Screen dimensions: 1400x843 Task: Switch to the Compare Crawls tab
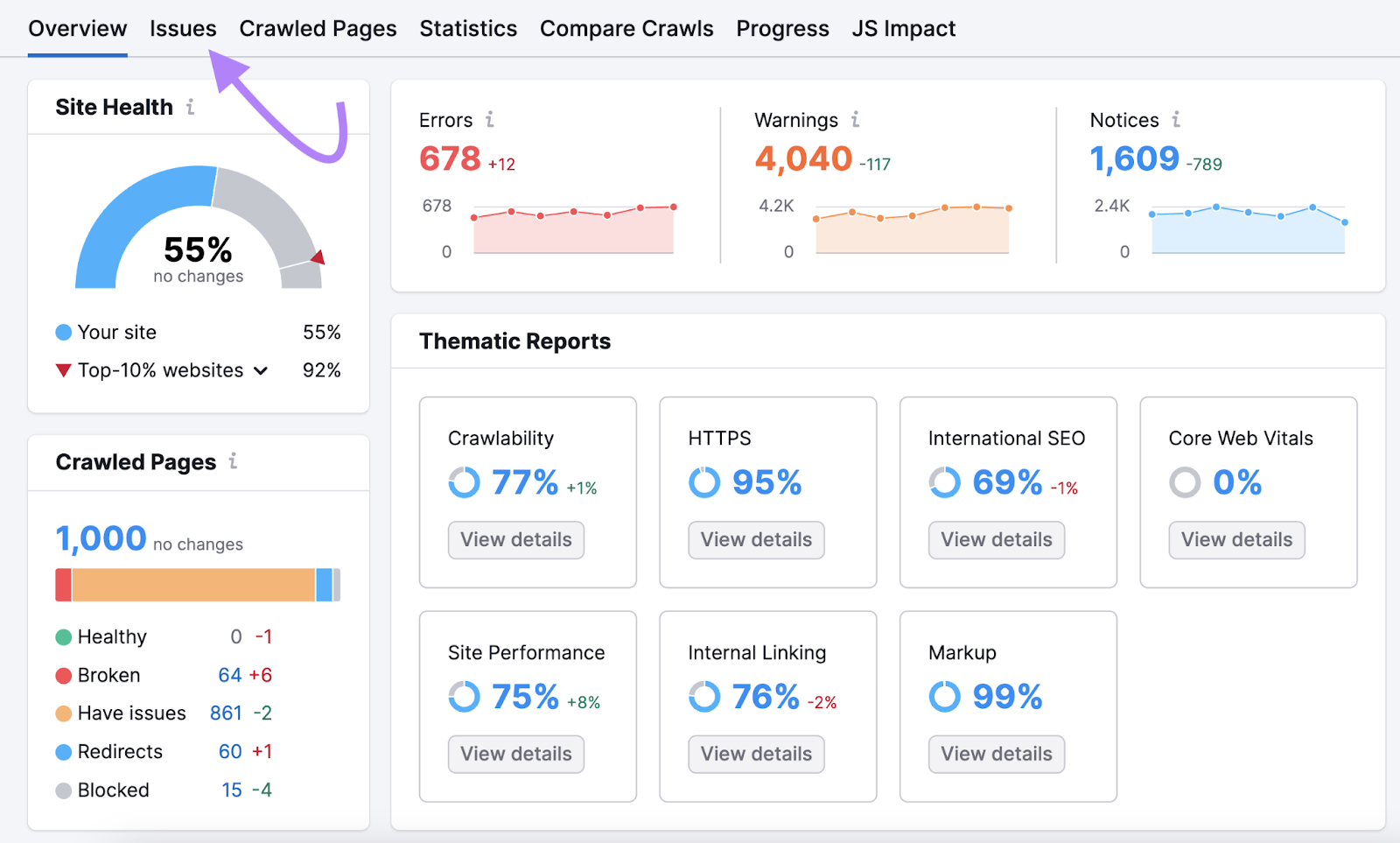pos(626,29)
